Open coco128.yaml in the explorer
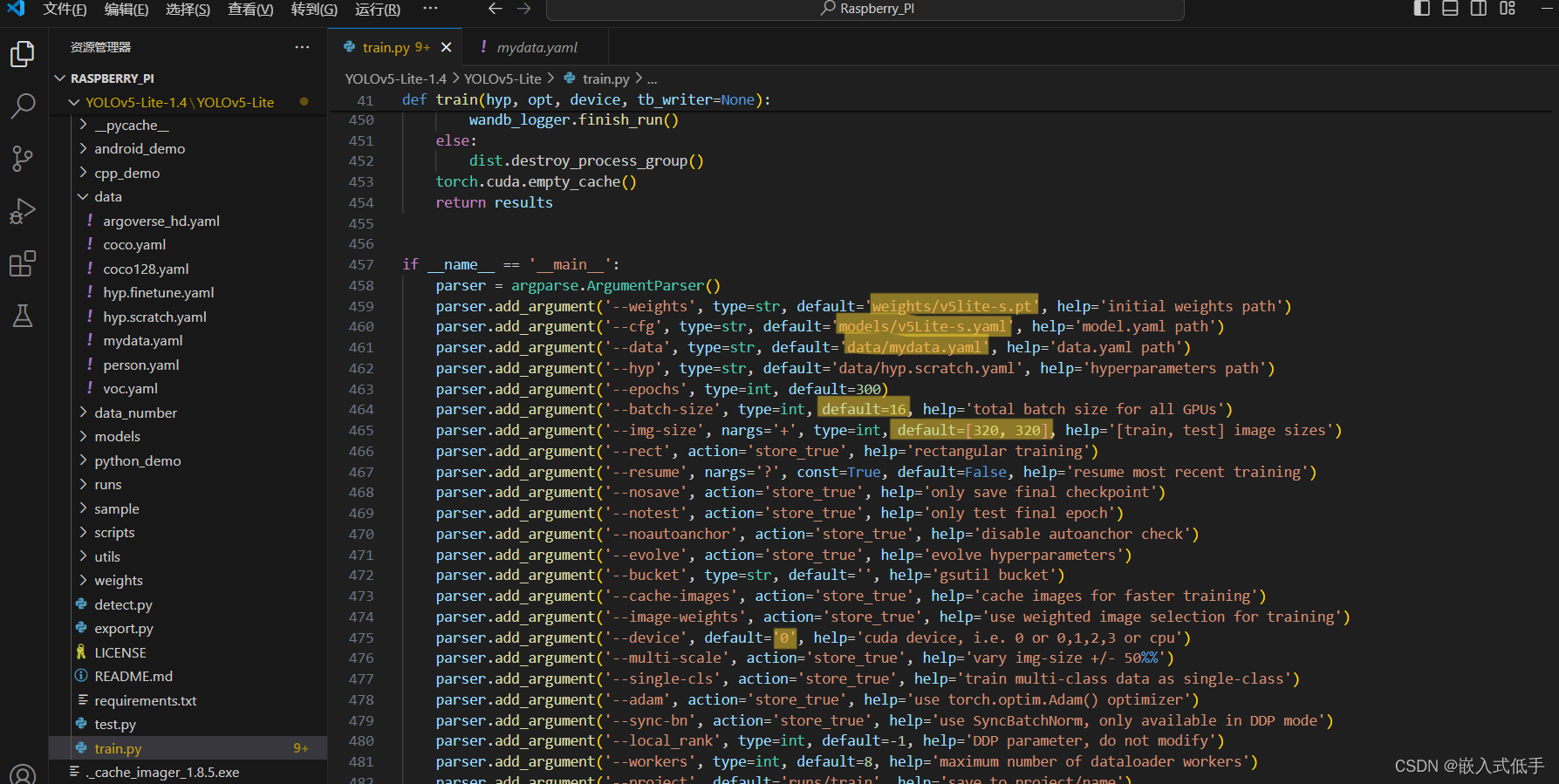Screen dimensions: 1559x784 188,269
